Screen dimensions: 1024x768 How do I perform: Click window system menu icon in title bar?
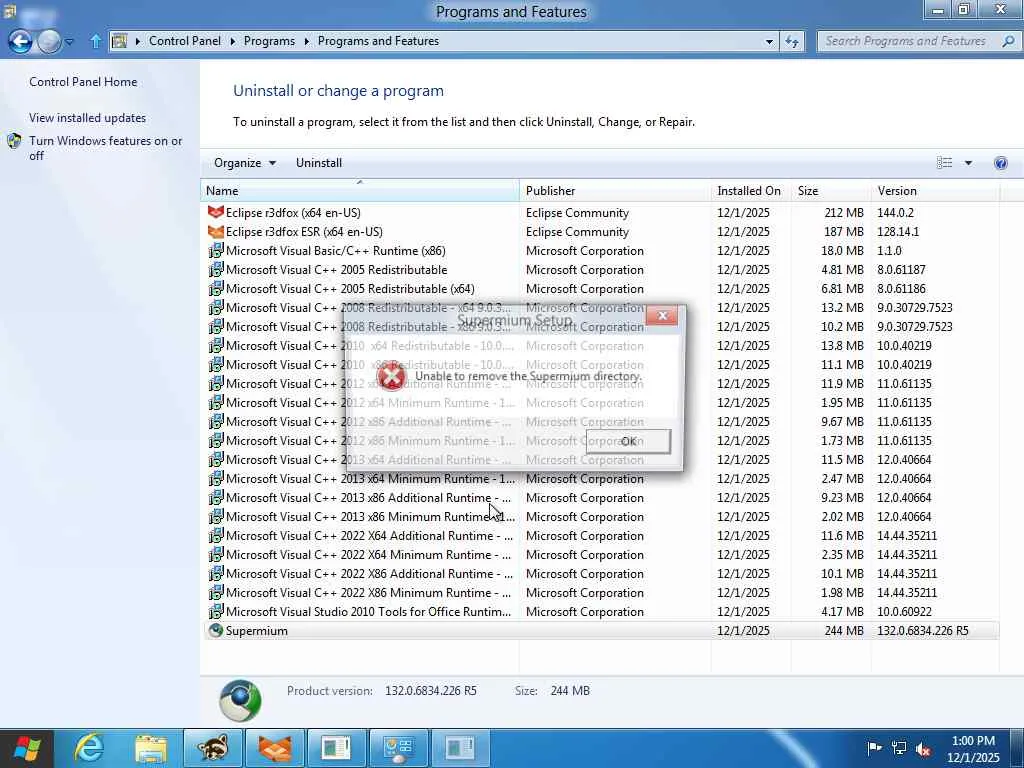tap(9, 11)
